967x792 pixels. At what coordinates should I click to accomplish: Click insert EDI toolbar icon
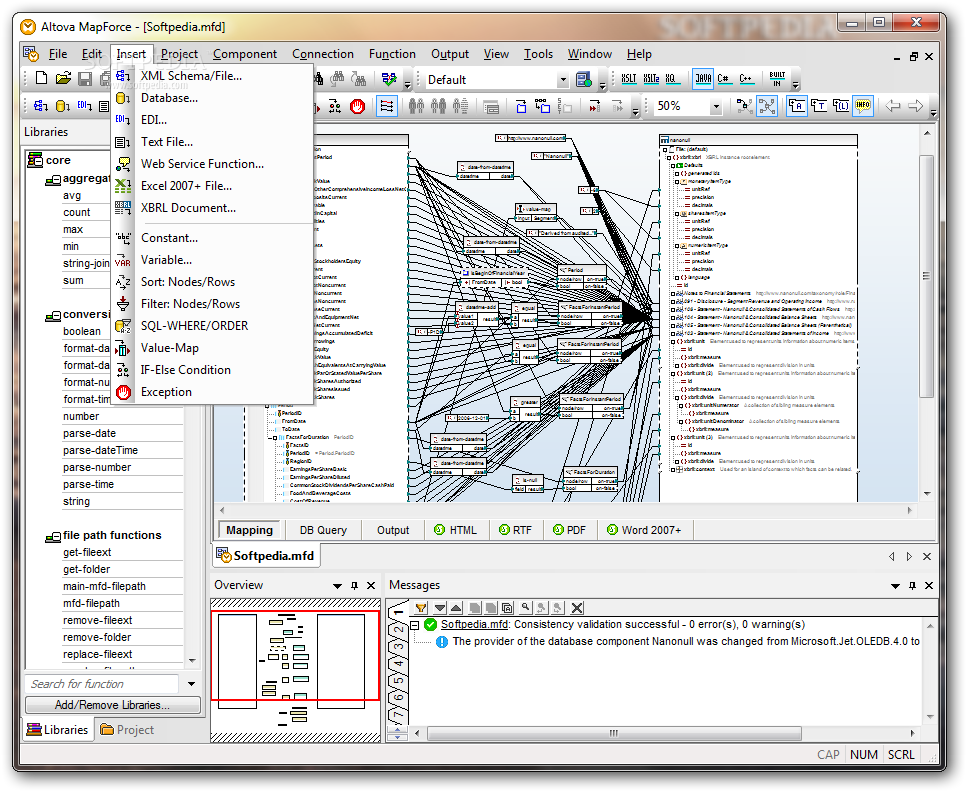[84, 106]
